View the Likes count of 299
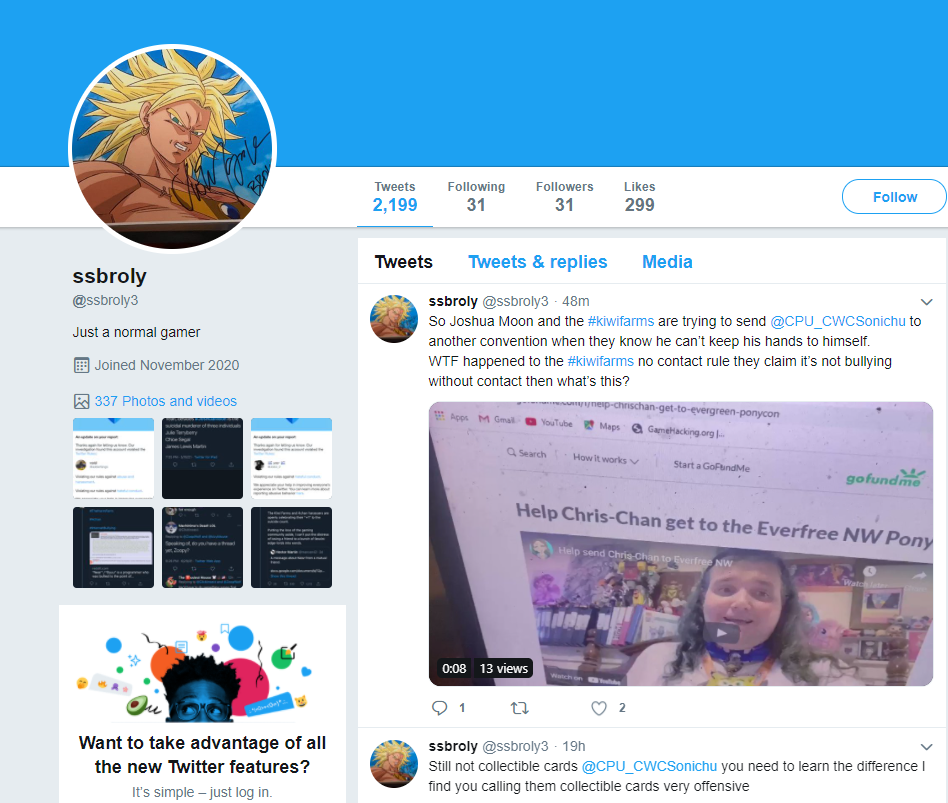Image resolution: width=948 pixels, height=803 pixels. (639, 197)
